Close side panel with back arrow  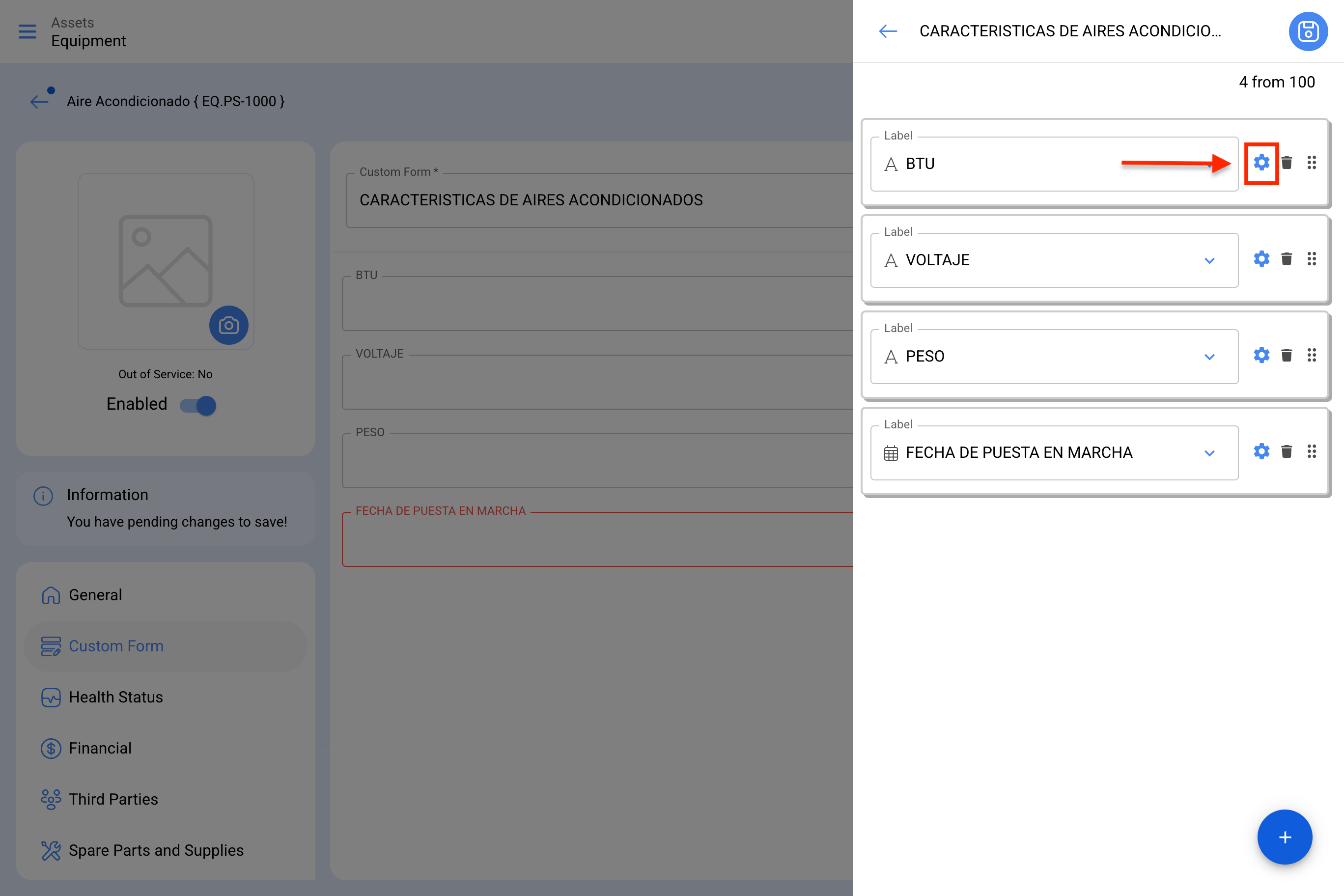coord(888,31)
